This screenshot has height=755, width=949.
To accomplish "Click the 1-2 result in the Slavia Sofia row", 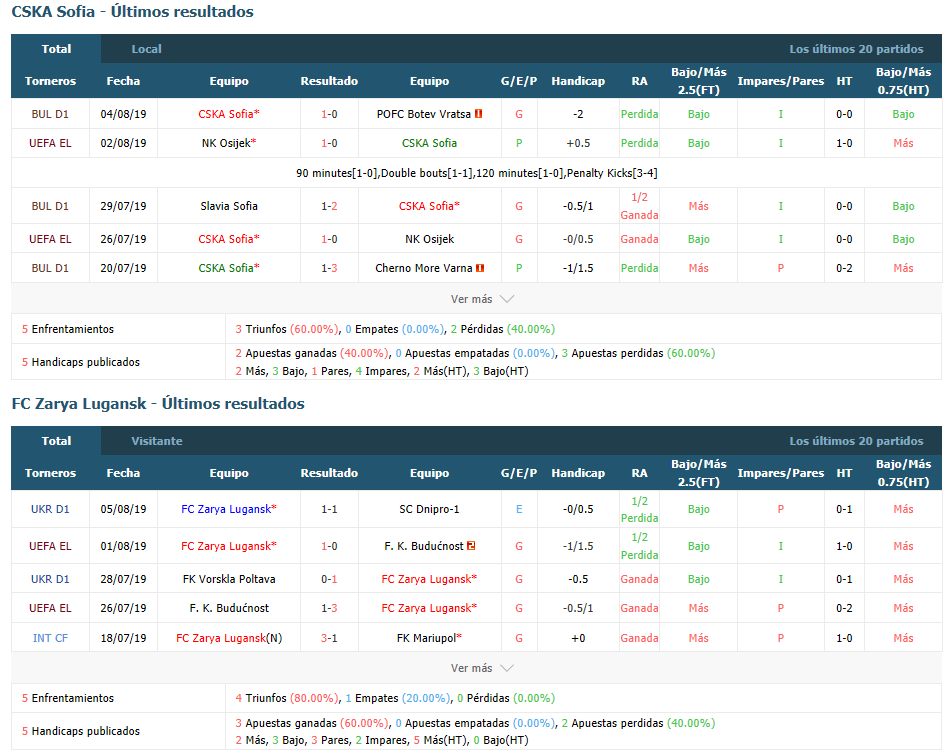I will pos(329,206).
